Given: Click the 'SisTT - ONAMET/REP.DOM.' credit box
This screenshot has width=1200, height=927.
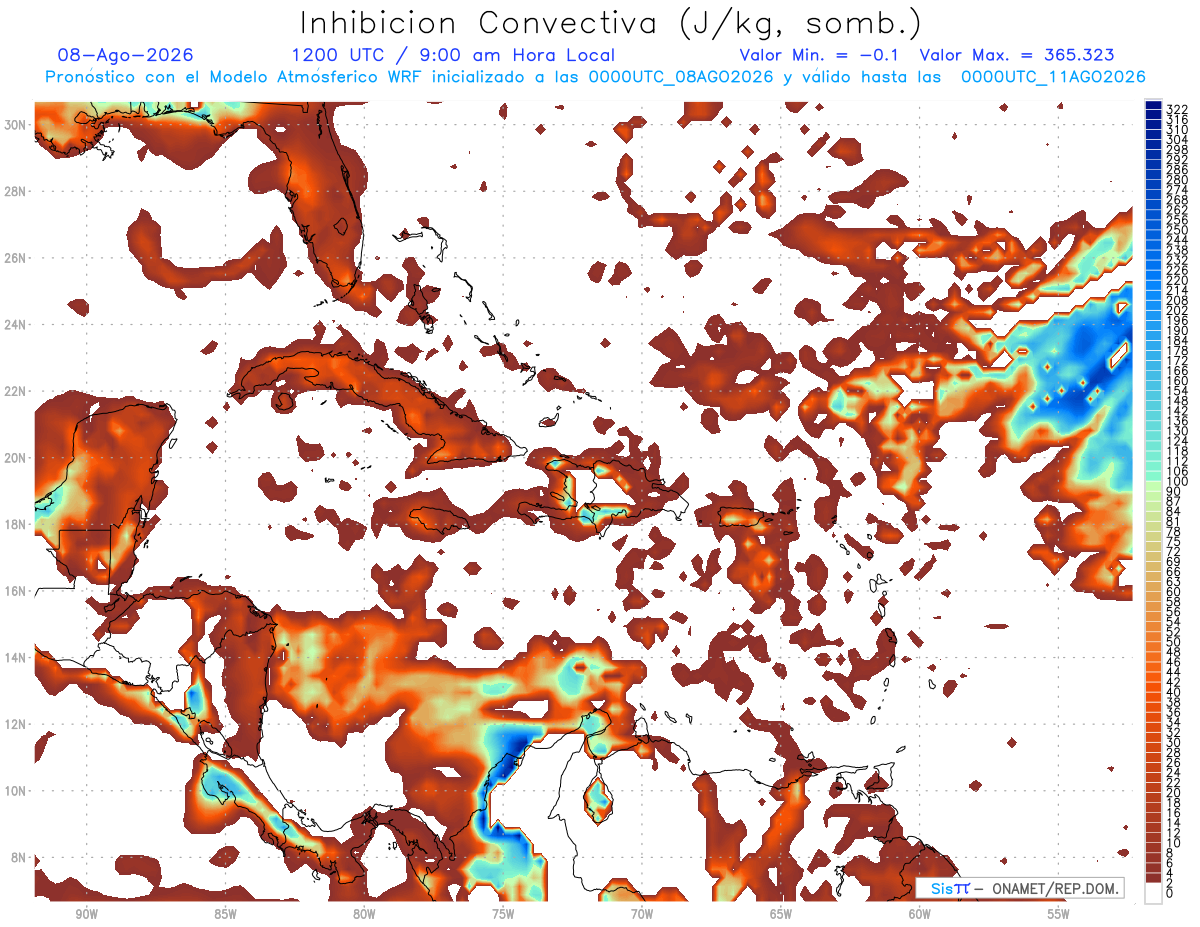Looking at the screenshot, I should (1019, 888).
